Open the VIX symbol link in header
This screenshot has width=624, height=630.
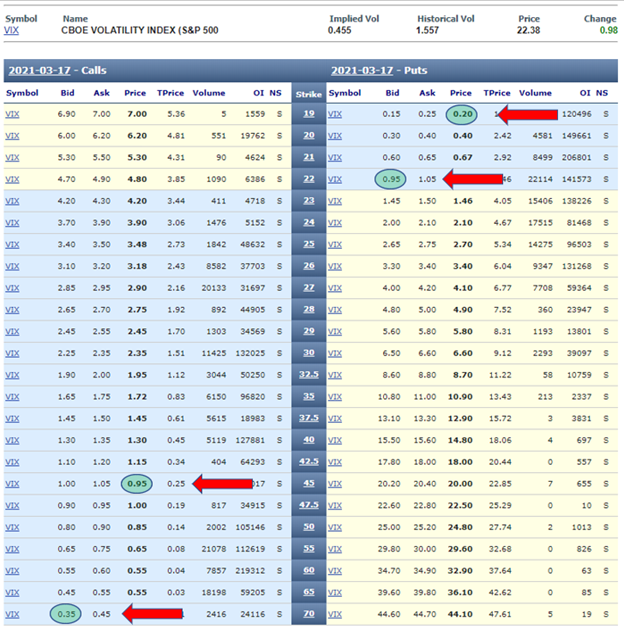(11, 31)
